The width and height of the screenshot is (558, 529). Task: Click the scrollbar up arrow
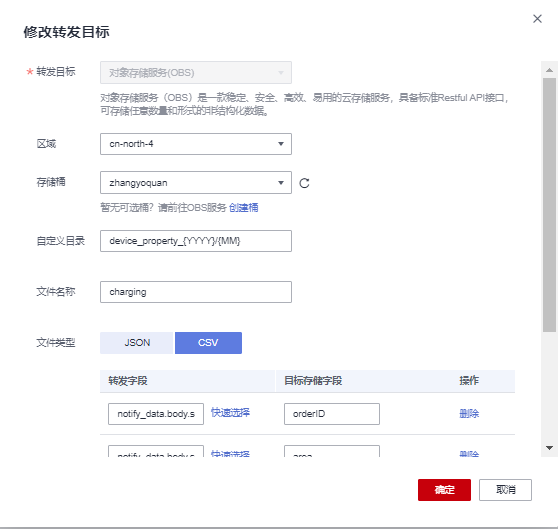[x=549, y=70]
